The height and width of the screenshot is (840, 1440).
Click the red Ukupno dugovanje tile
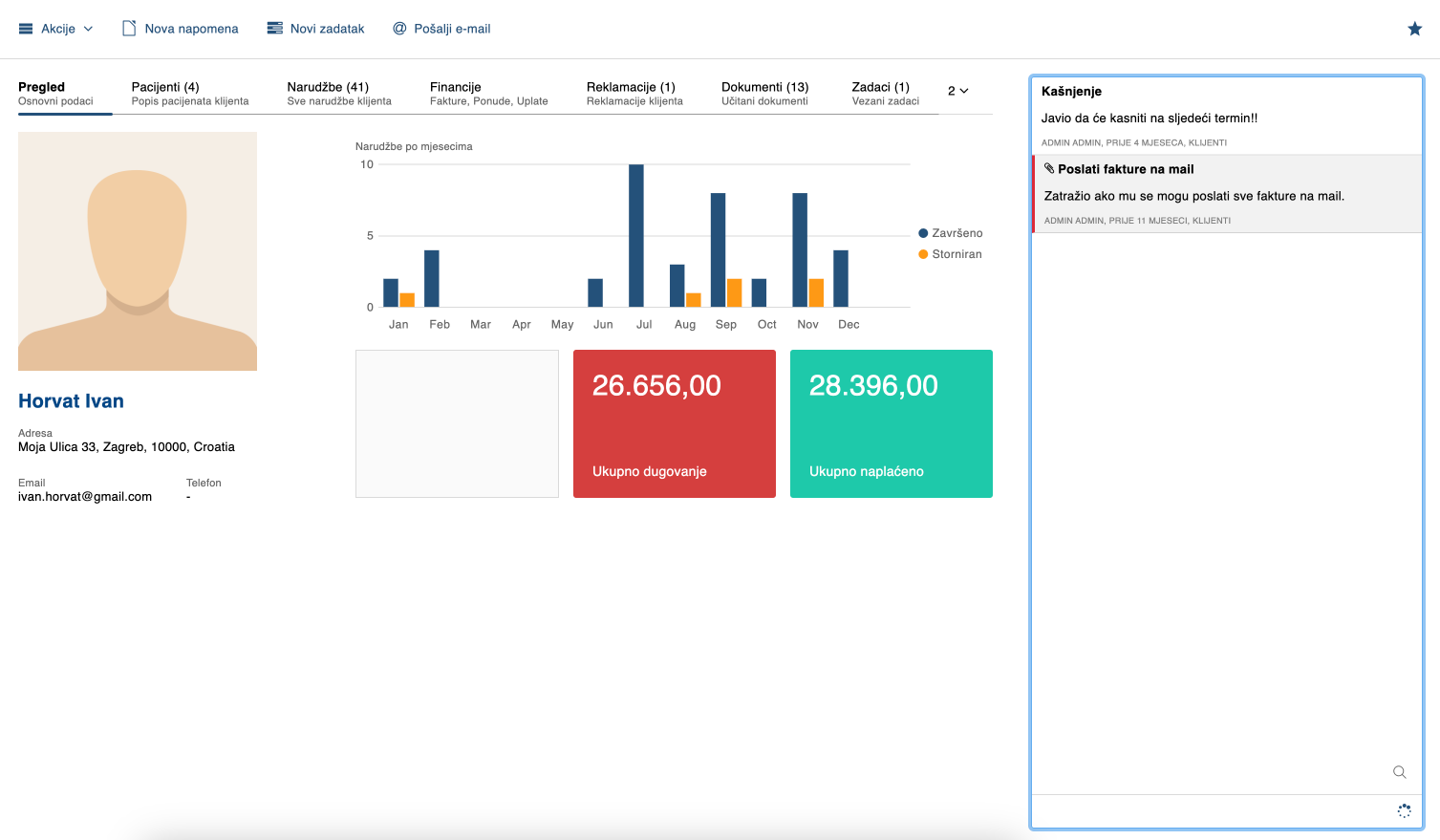pyautogui.click(x=674, y=423)
